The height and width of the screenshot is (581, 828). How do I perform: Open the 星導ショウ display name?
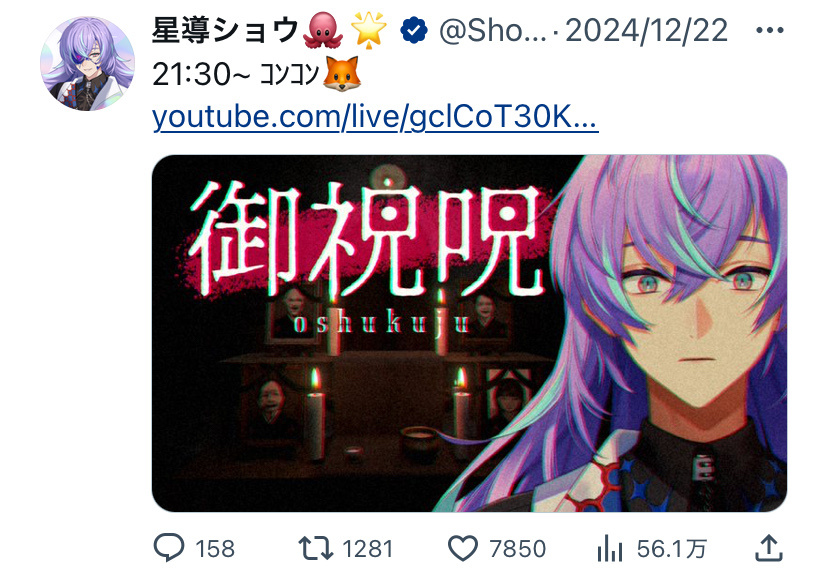click(225, 30)
